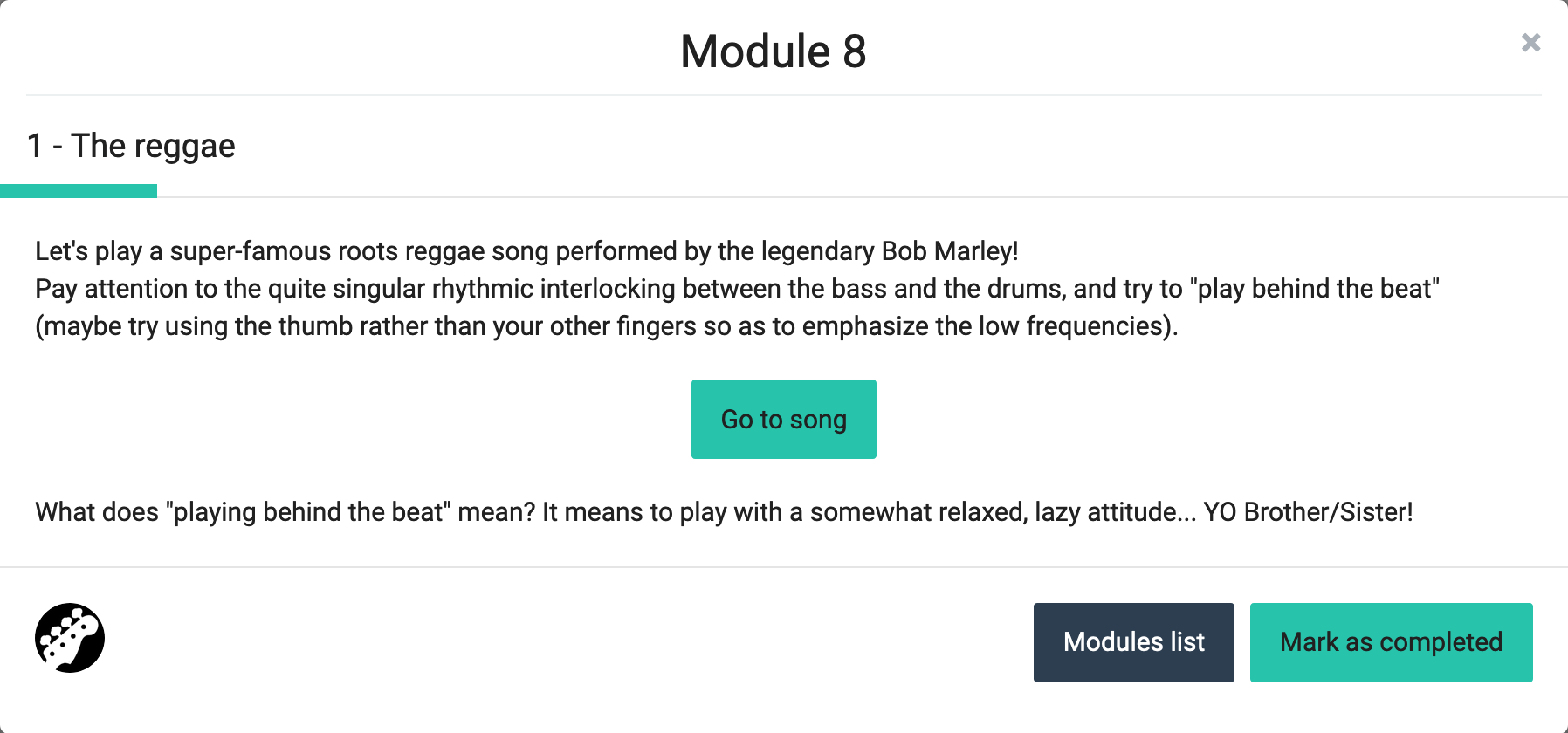Click the Module 8 heading
The image size is (1568, 733).
point(773,51)
